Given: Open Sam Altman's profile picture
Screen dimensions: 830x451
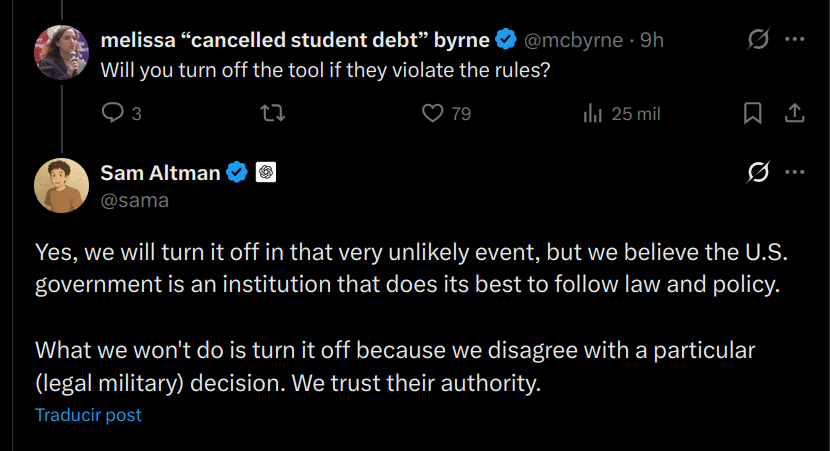Looking at the screenshot, I should coord(61,185).
